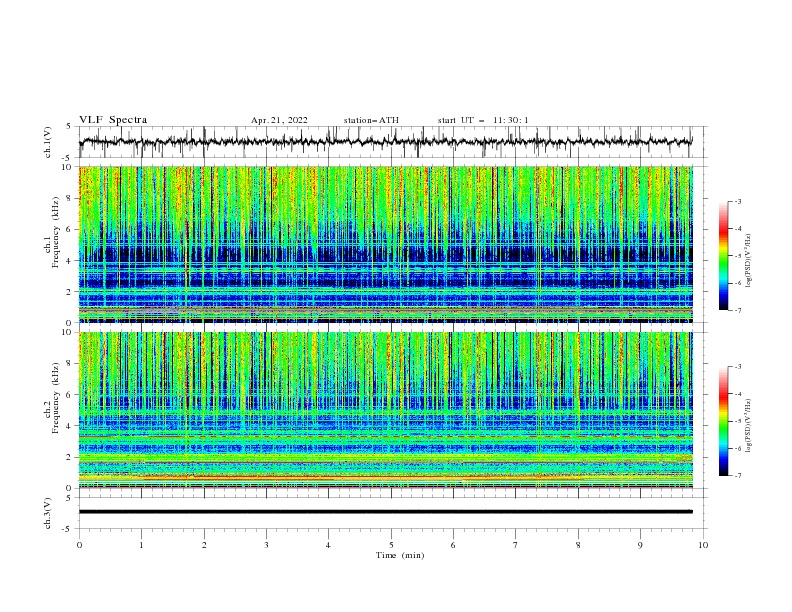The image size is (792, 612).
Task: Click the ch.2 "Frequency (kHz)" axis label
Action: tap(56, 397)
